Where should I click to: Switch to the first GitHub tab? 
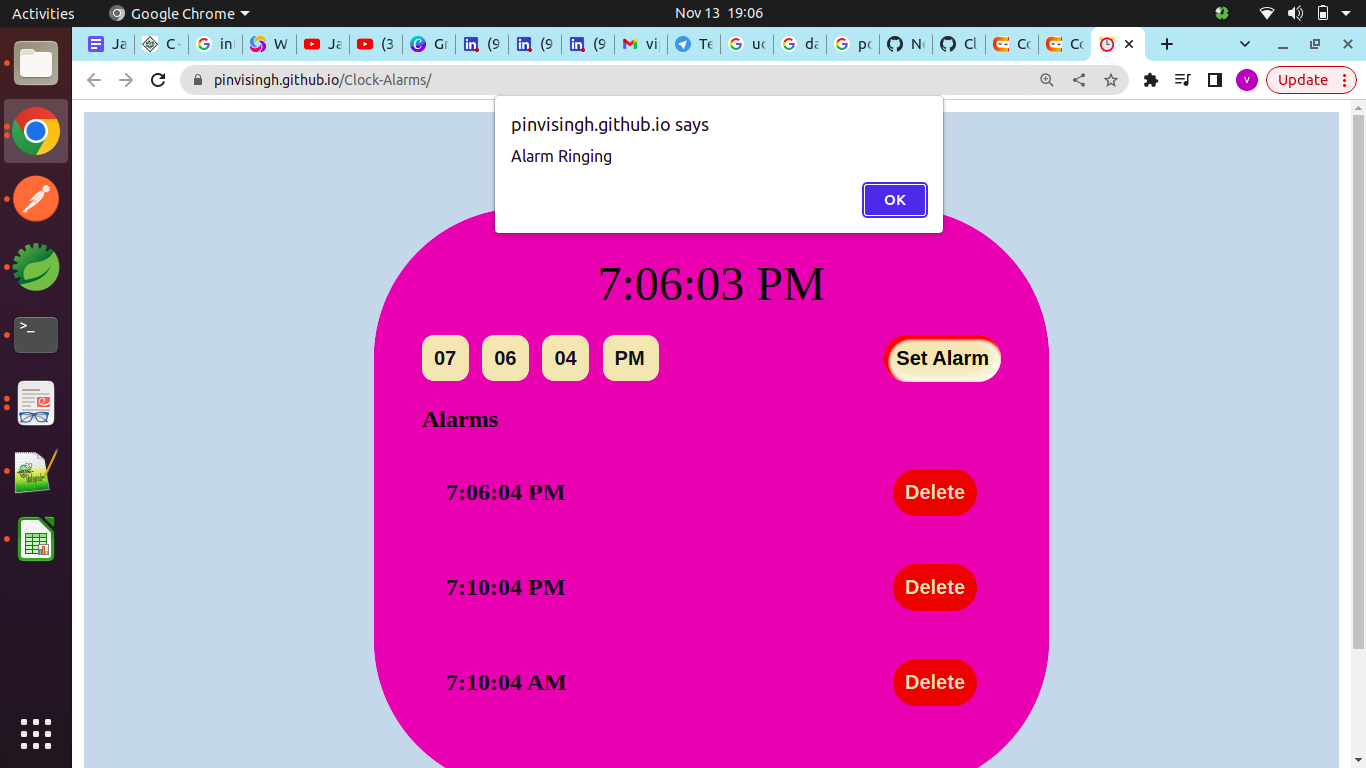coord(907,44)
